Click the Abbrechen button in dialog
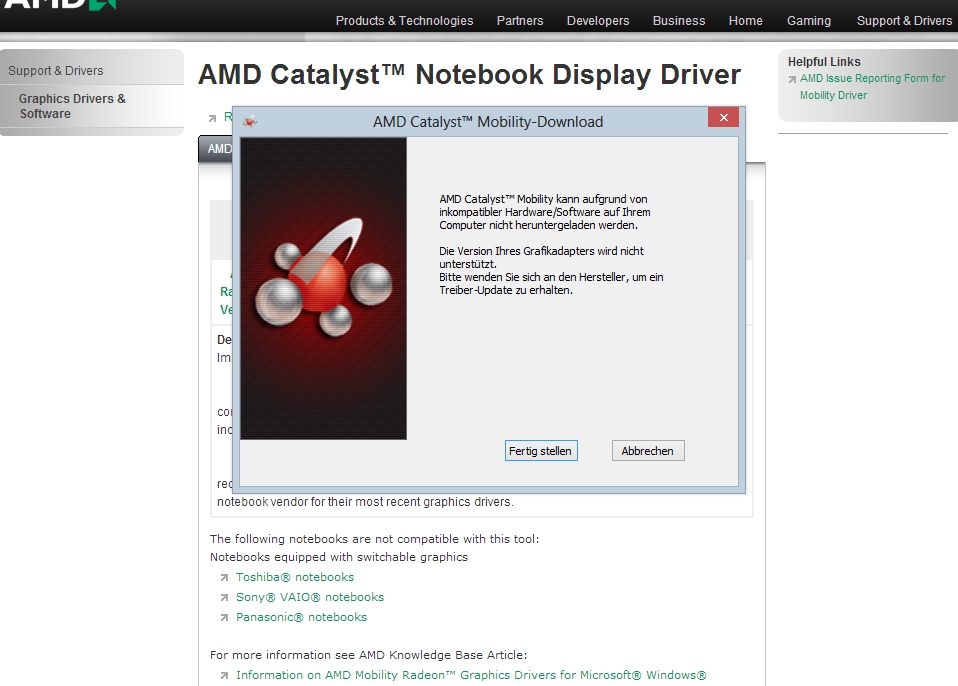 (x=648, y=451)
